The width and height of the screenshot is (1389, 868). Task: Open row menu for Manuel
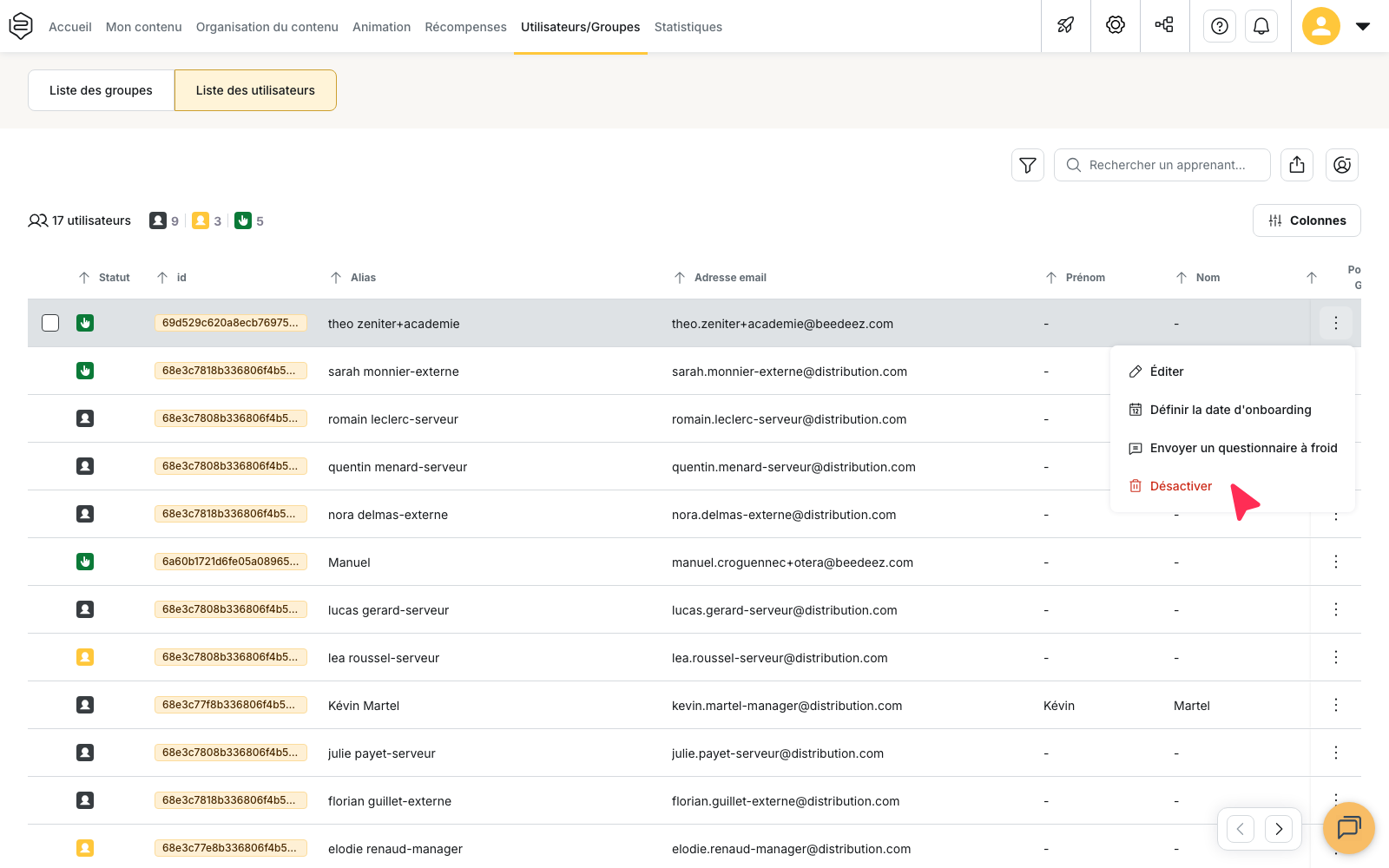[x=1336, y=562]
